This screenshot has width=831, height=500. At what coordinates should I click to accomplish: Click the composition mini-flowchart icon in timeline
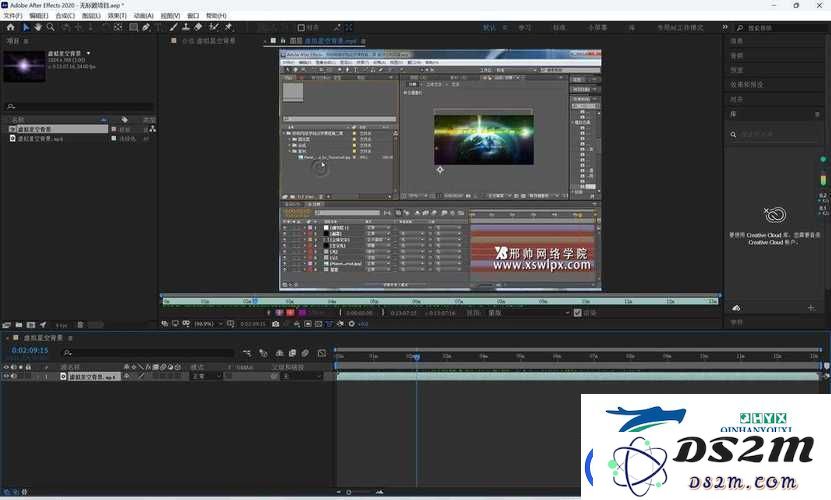pyautogui.click(x=247, y=353)
